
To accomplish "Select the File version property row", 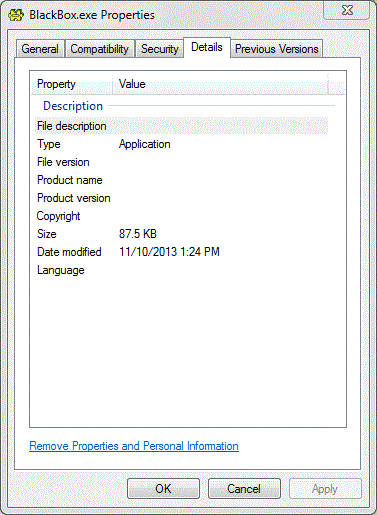I will pyautogui.click(x=182, y=162).
